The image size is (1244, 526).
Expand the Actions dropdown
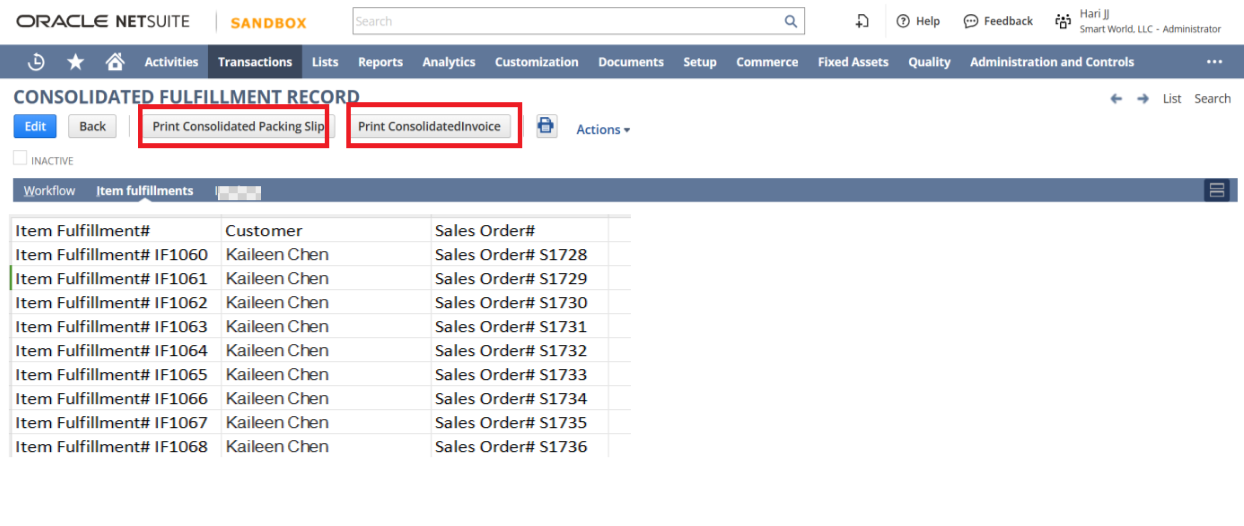603,129
